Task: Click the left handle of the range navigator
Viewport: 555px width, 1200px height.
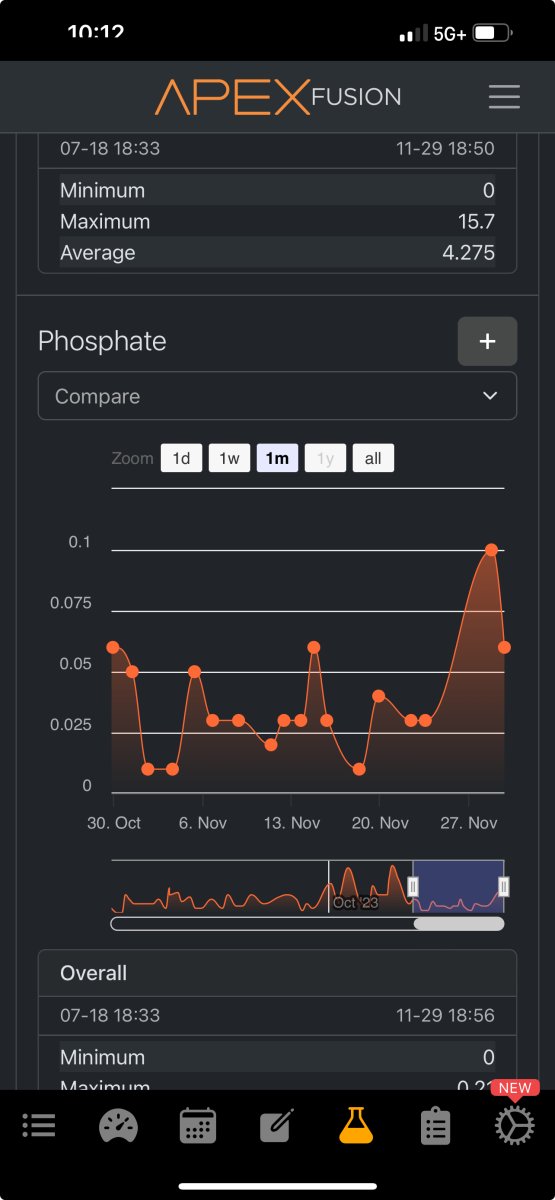Action: tap(413, 886)
